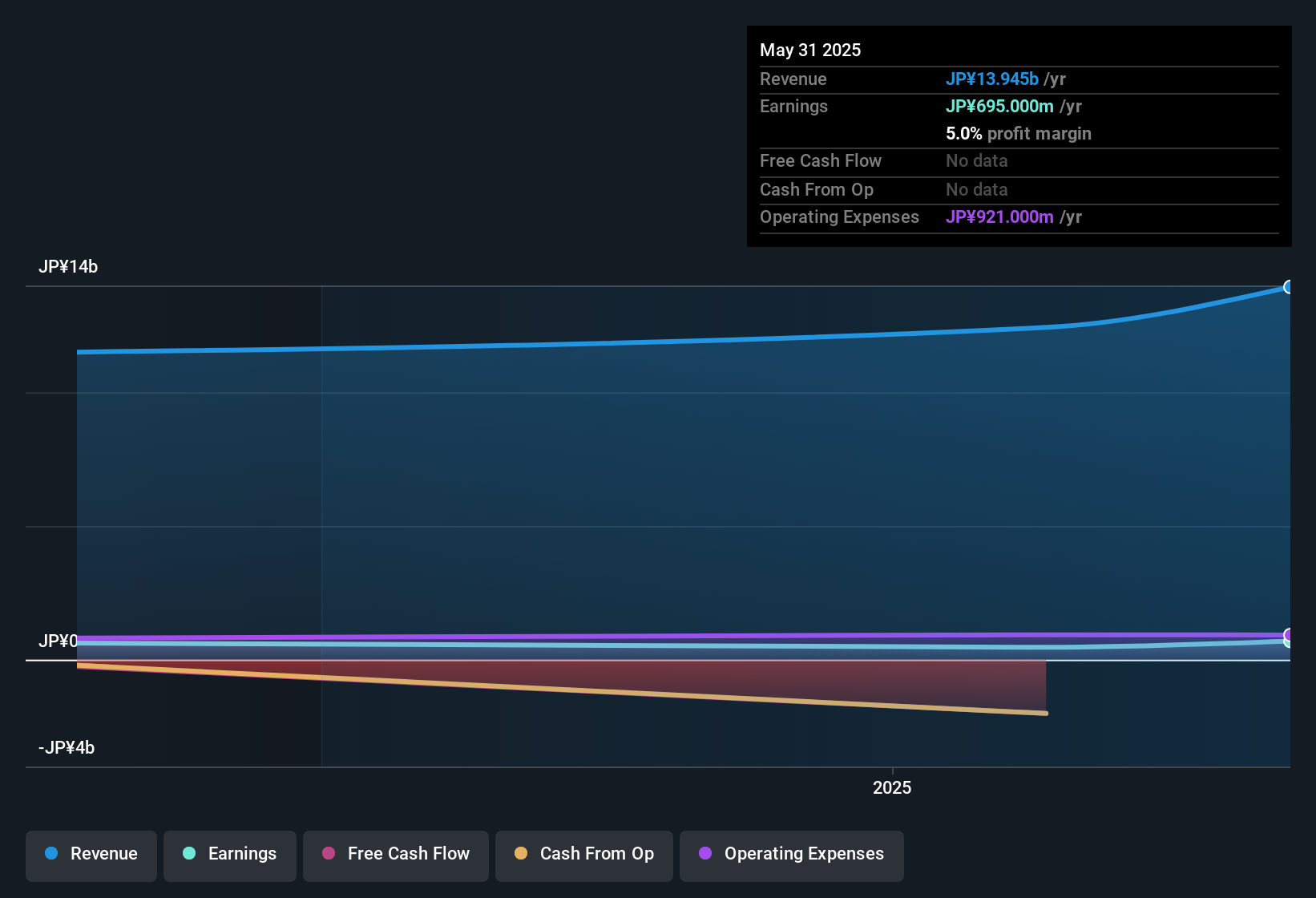This screenshot has width=1316, height=898.
Task: Click the Revenue endpoint marker on chart
Action: [x=1289, y=287]
